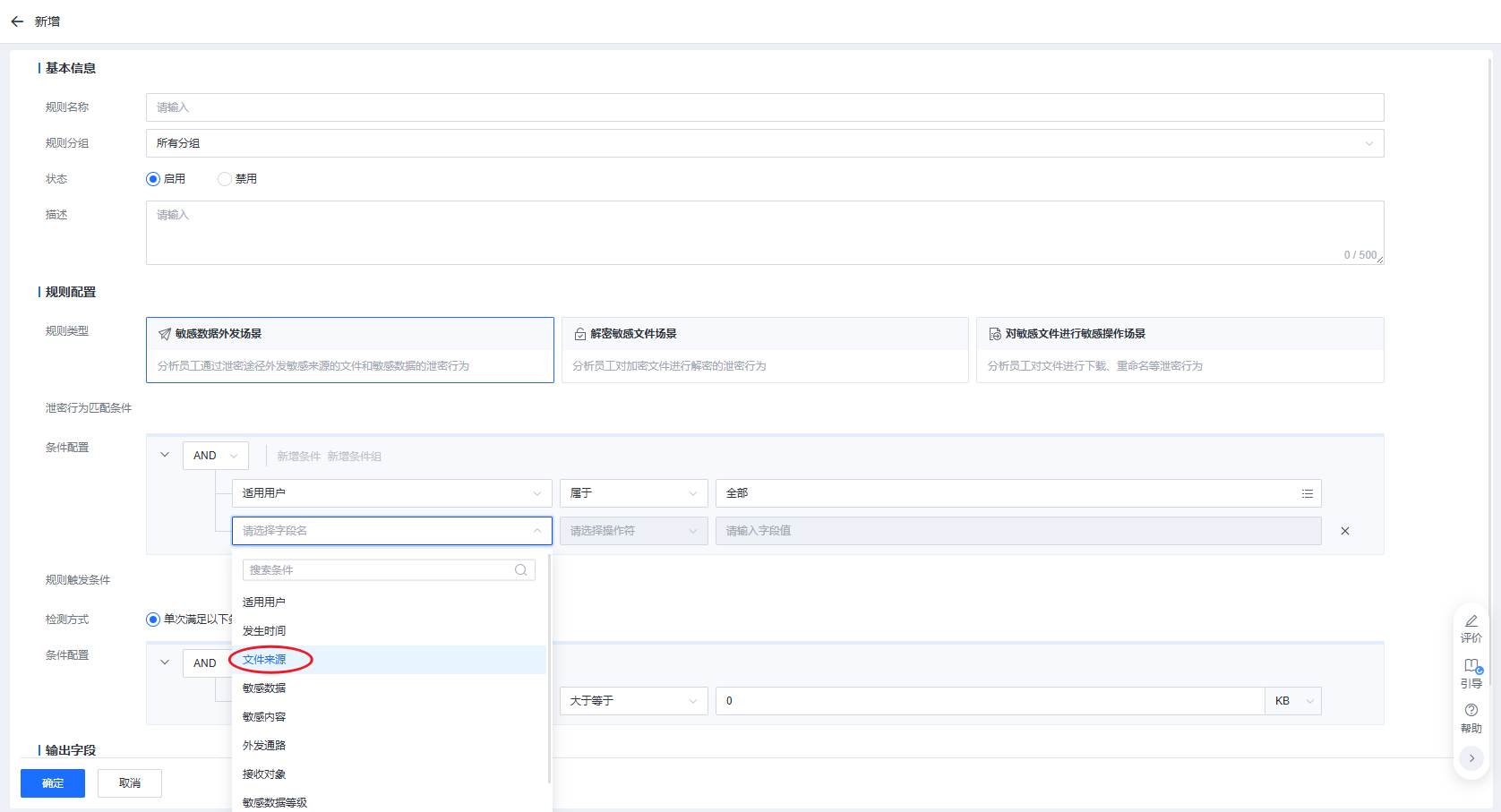Click the 规则名称 input field
This screenshot has width=1501, height=812.
tap(764, 107)
